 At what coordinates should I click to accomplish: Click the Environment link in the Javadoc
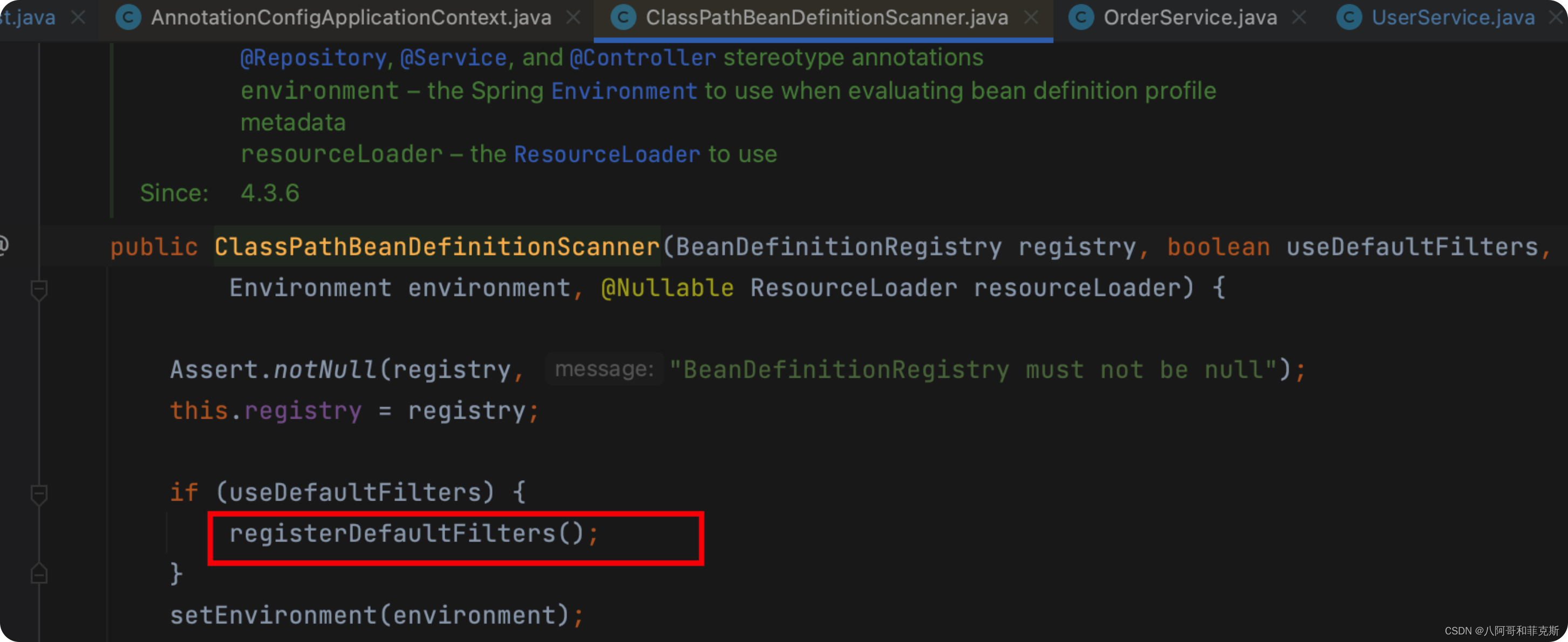tap(623, 91)
